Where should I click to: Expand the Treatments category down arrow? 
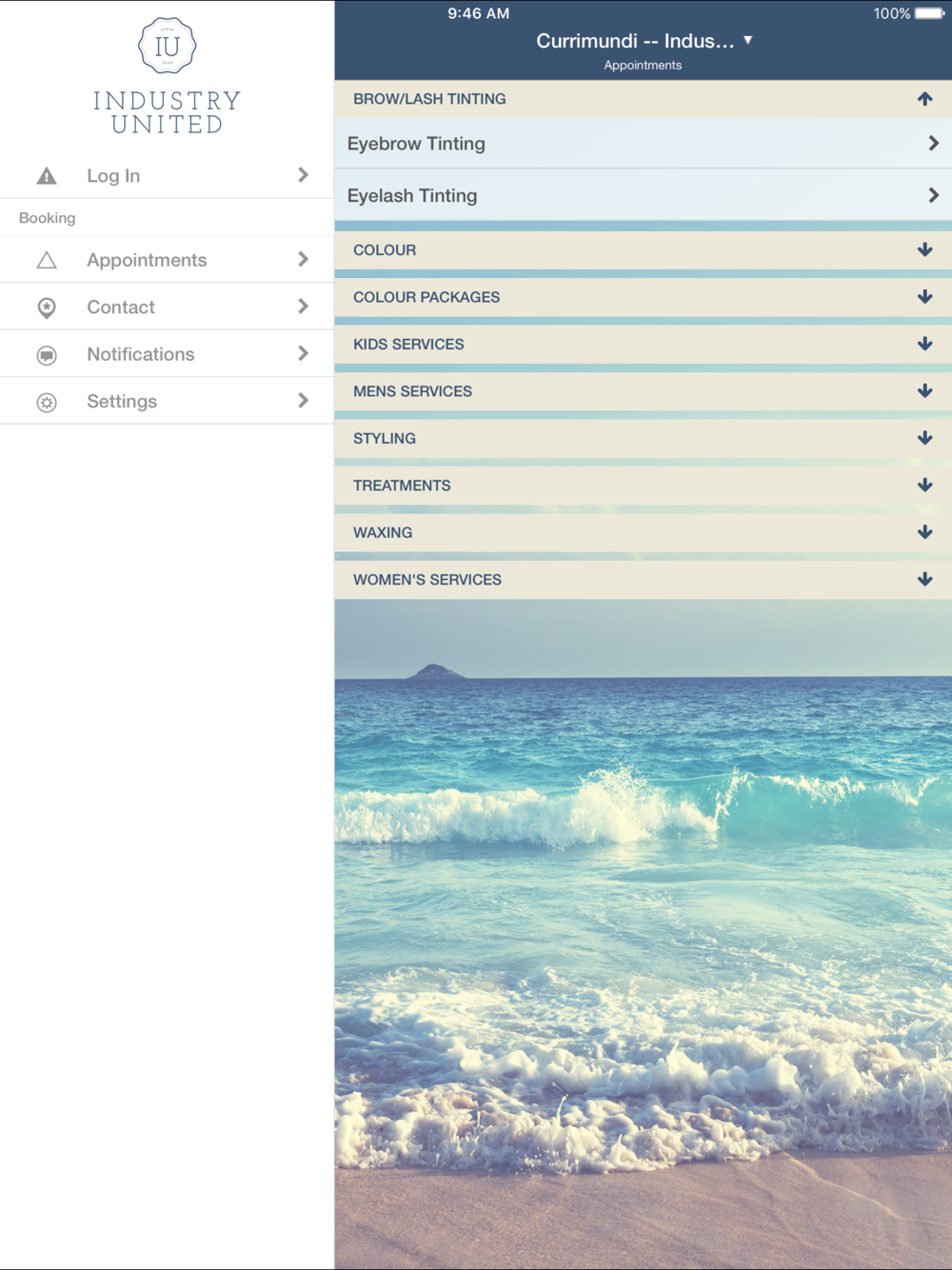pos(924,486)
